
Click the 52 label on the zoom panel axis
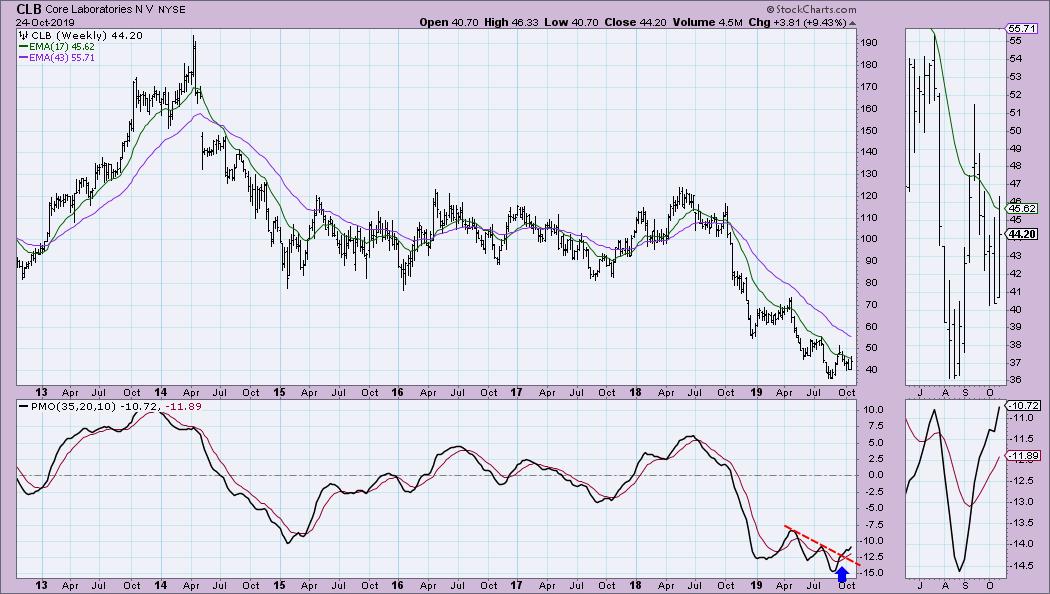coord(1015,95)
